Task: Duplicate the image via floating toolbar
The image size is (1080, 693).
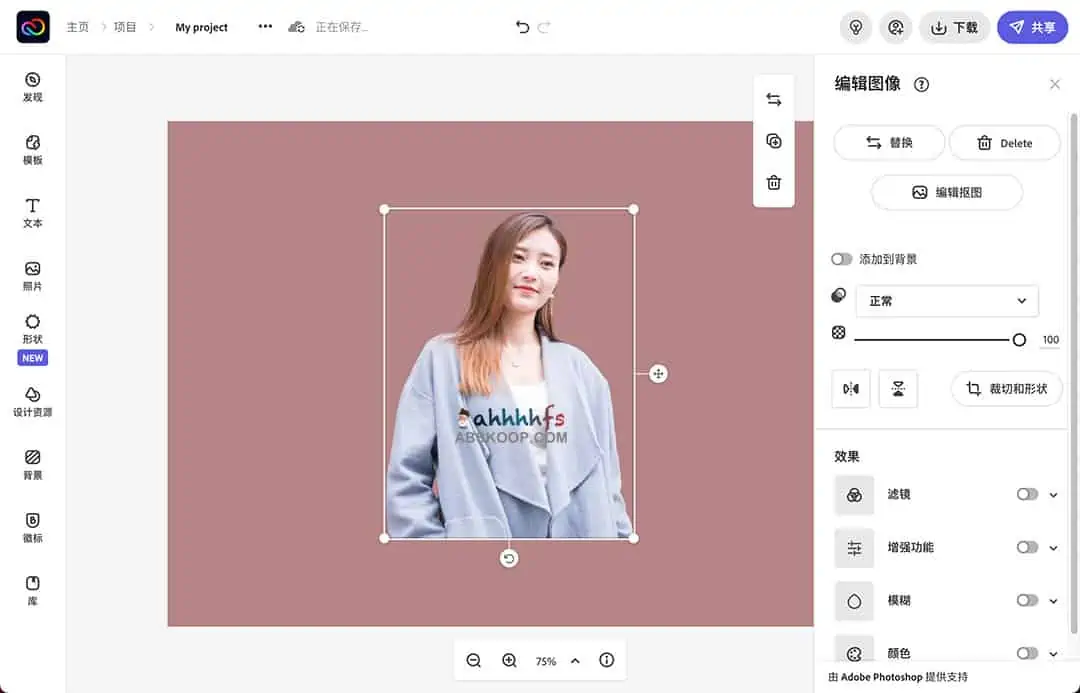Action: coord(773,140)
